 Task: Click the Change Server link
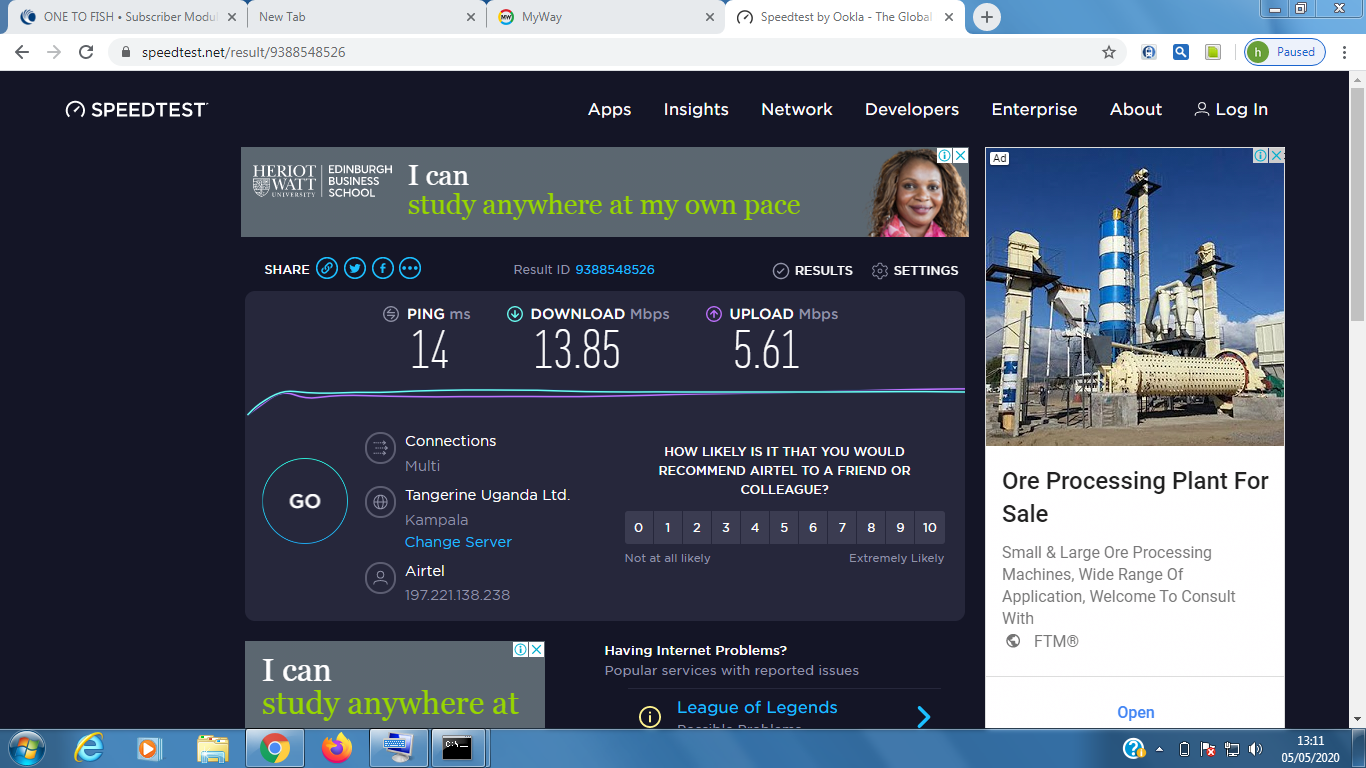coord(458,542)
